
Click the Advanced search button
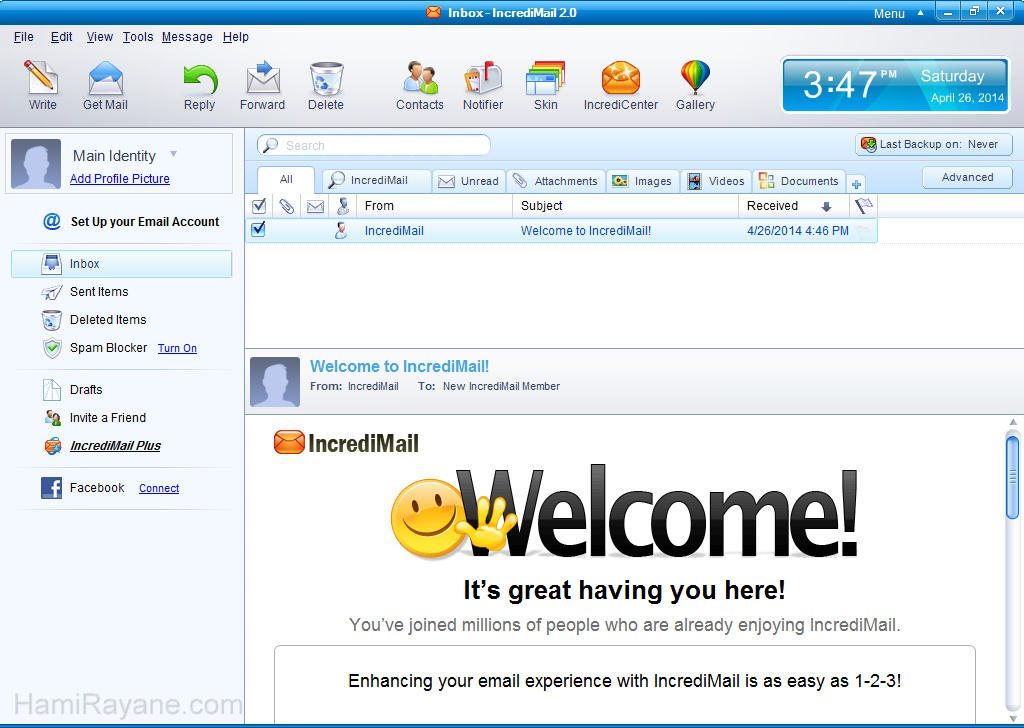click(967, 178)
